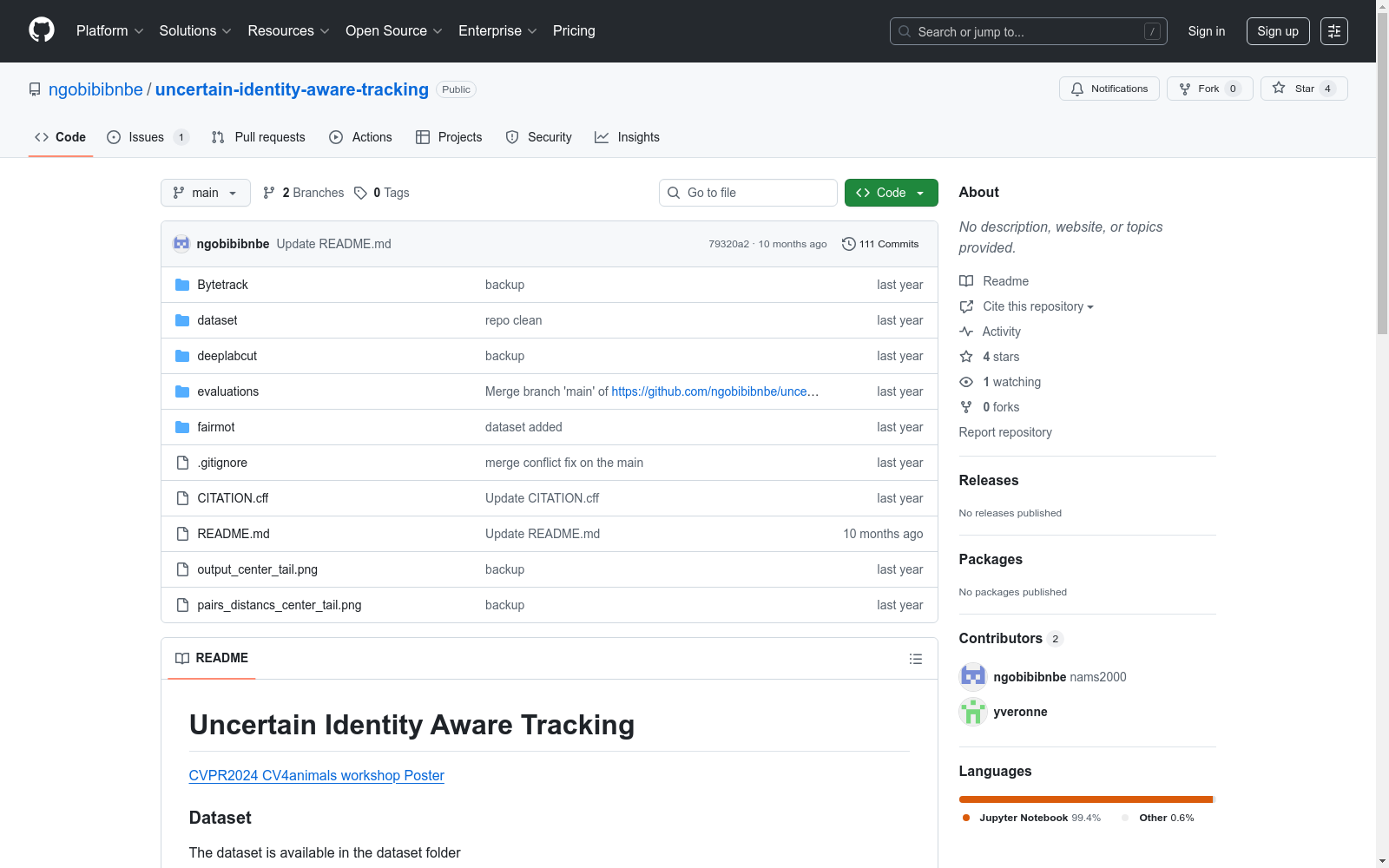This screenshot has height=868, width=1389.
Task: Click the deeplabcut folder icon
Action: tap(182, 356)
